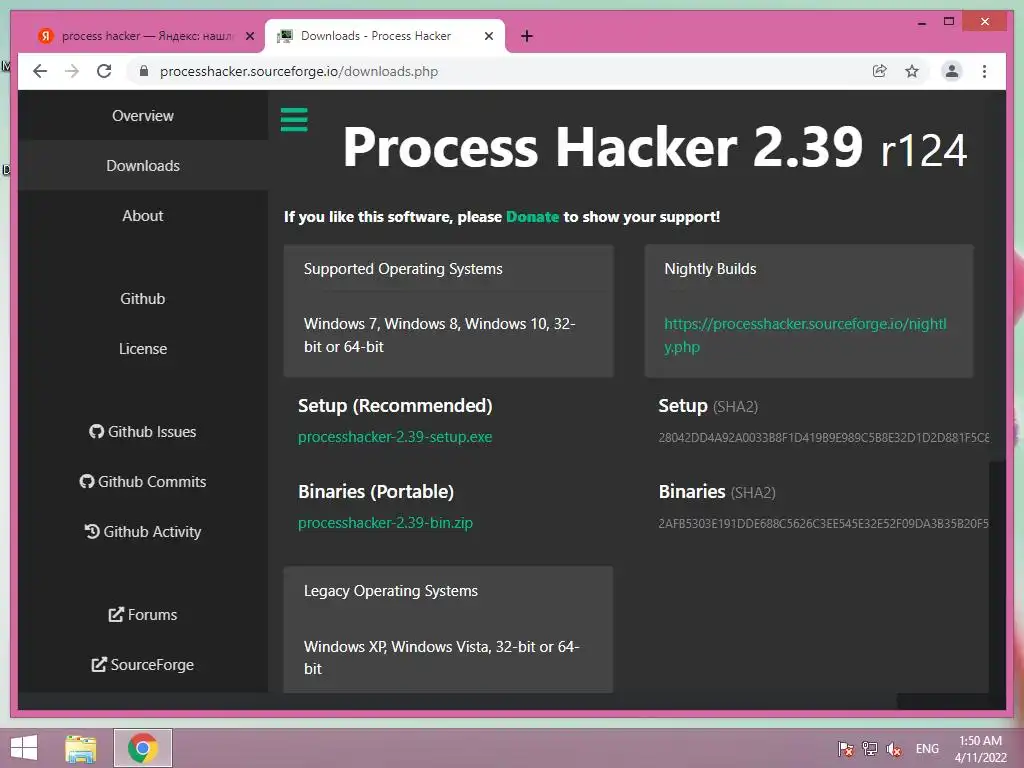Click the Supported Operating Systems card title
Screen dimensions: 1024x768
pyautogui.click(x=403, y=269)
